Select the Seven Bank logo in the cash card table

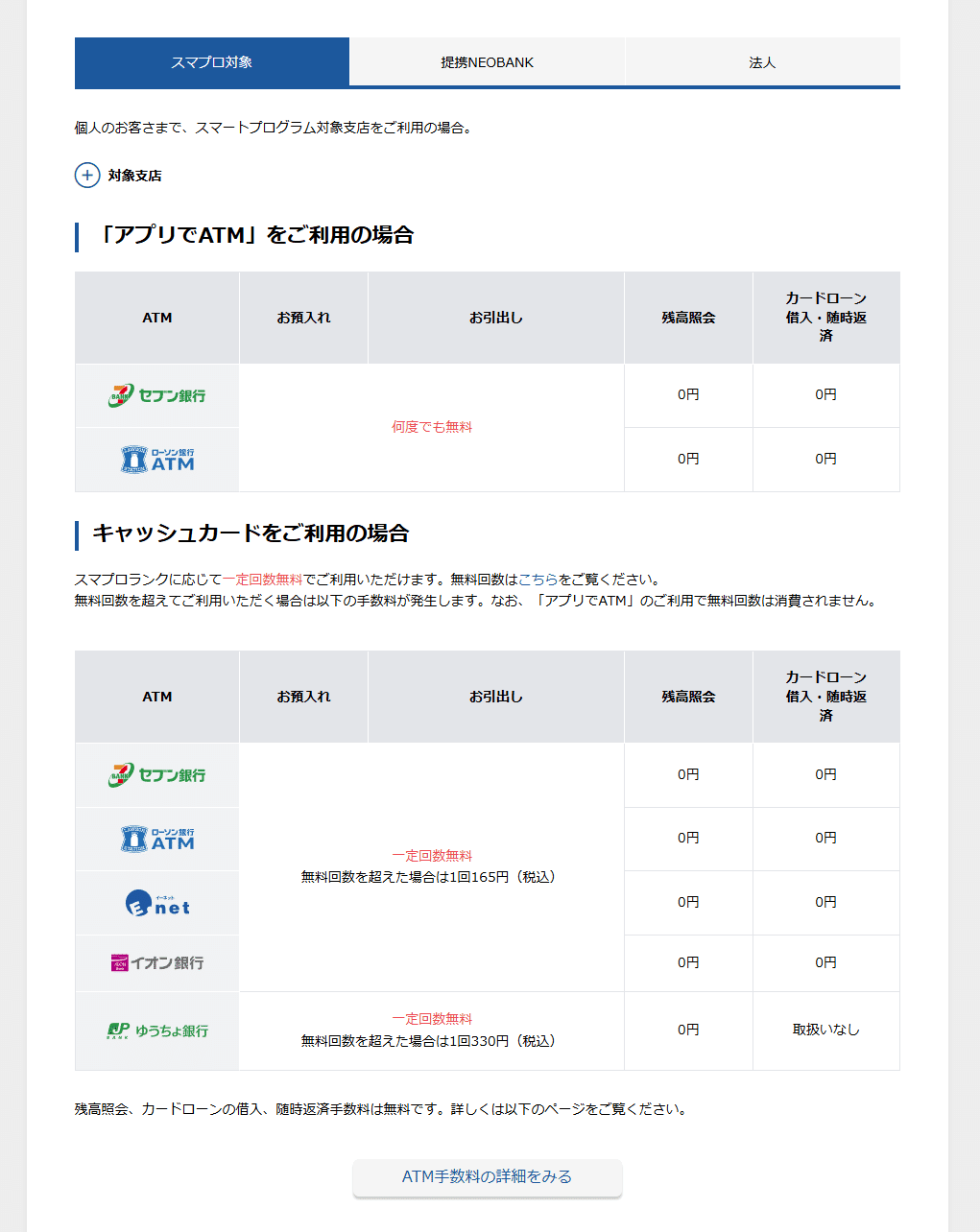coord(156,775)
